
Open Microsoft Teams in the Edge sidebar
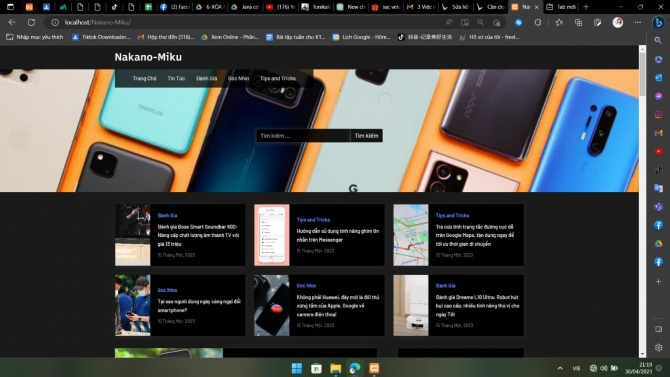click(658, 206)
